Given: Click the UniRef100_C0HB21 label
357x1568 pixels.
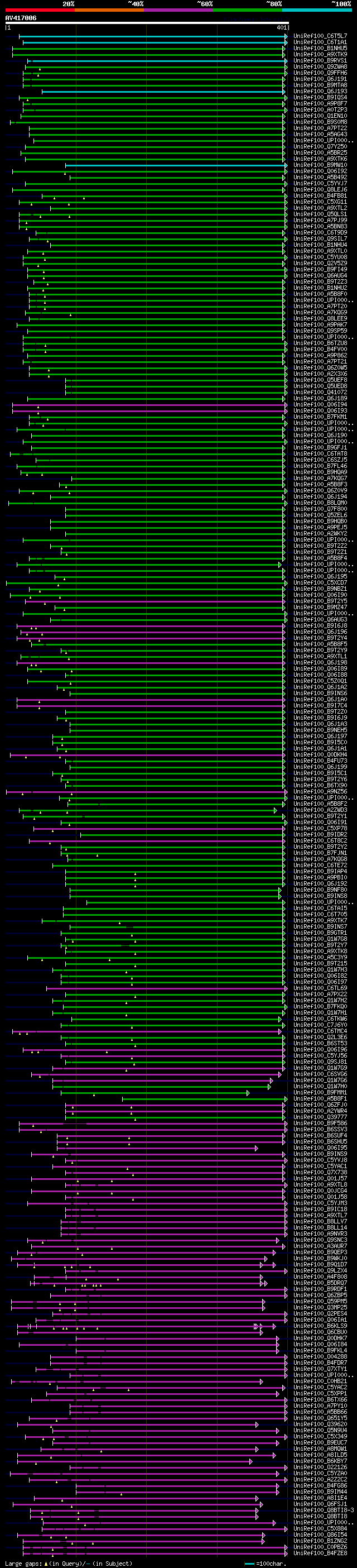Looking at the screenshot, I should (x=321, y=1381).
